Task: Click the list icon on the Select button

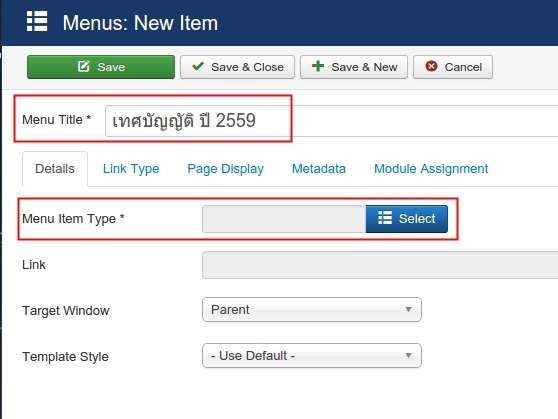Action: click(385, 218)
